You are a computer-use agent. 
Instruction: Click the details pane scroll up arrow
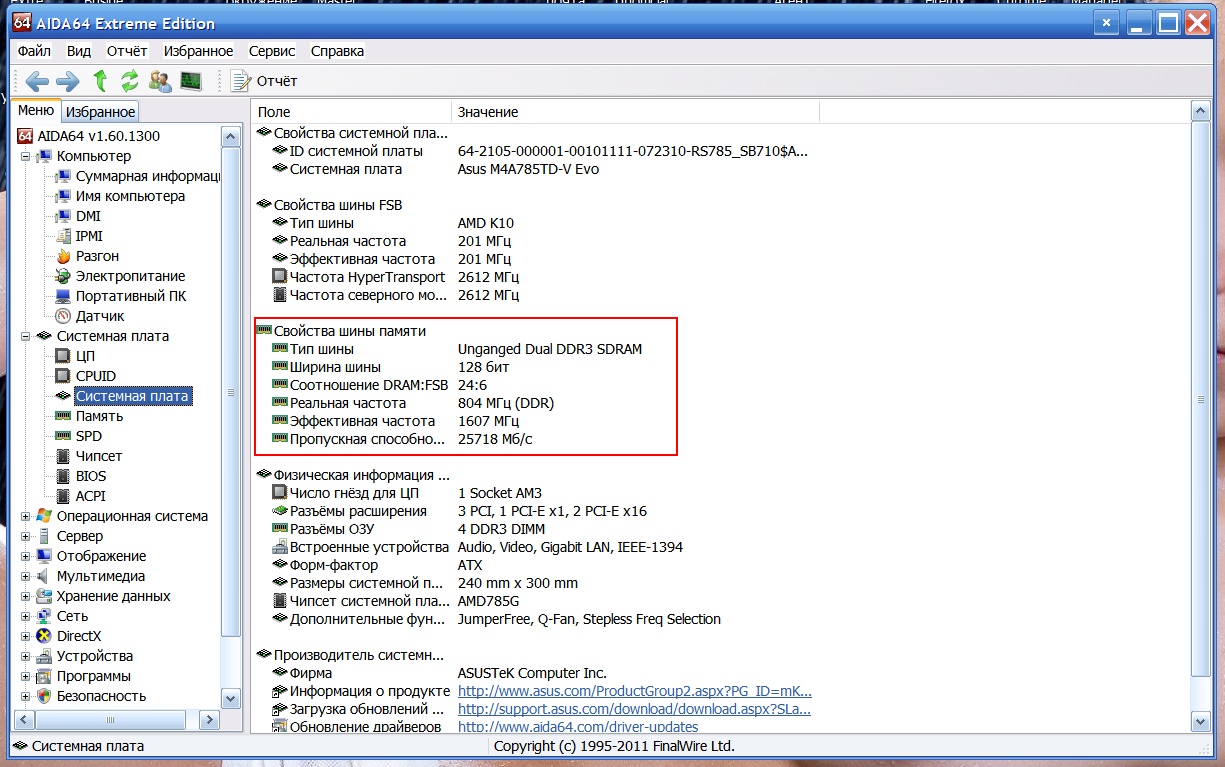click(1201, 112)
